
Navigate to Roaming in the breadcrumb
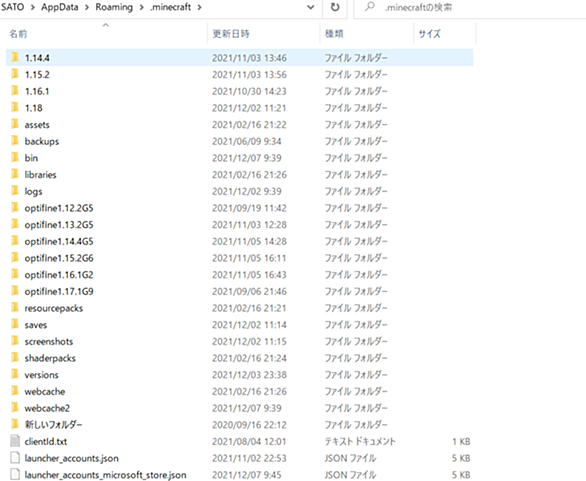click(x=114, y=7)
